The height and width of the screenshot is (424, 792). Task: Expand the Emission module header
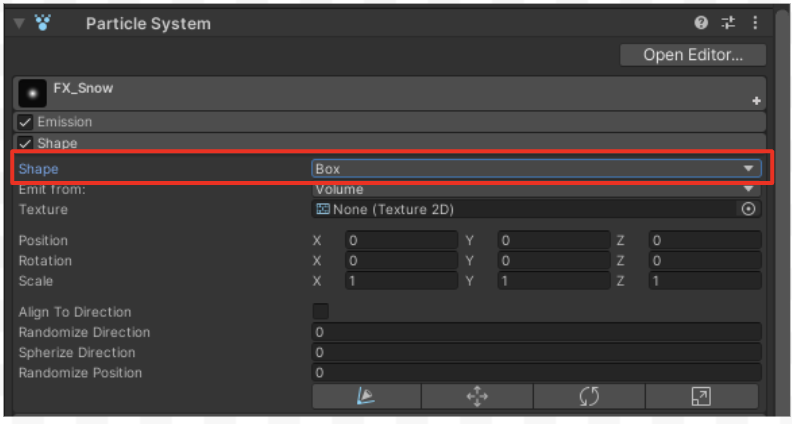coord(65,122)
